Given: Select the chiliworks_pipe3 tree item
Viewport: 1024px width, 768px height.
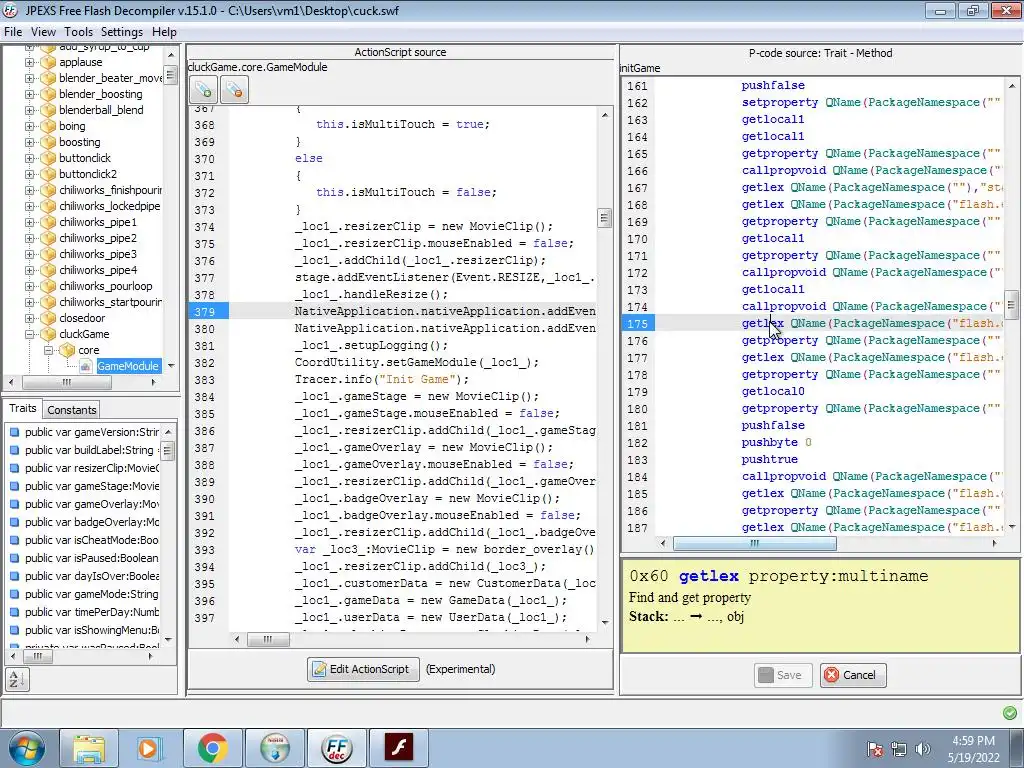Looking at the screenshot, I should 98,254.
